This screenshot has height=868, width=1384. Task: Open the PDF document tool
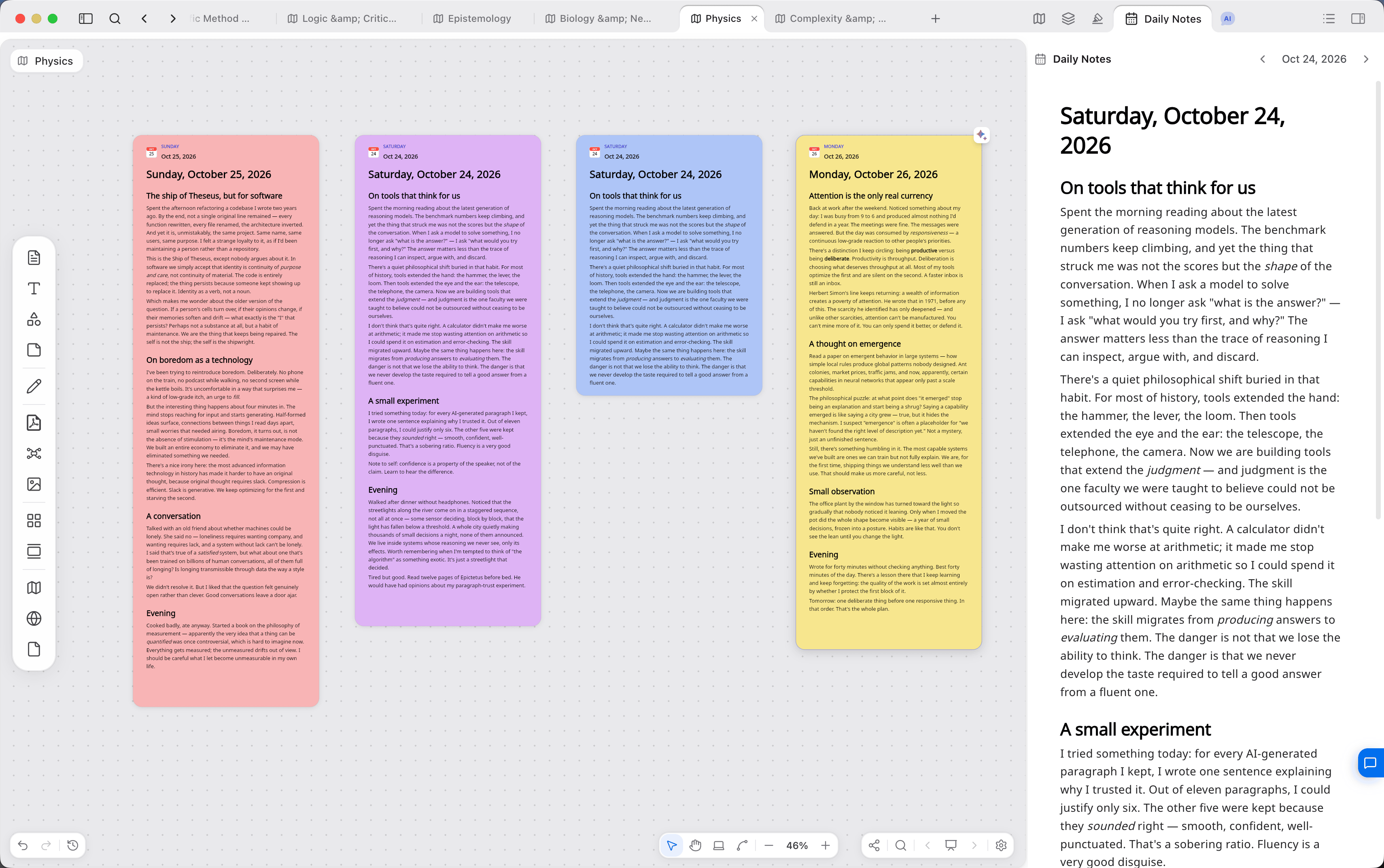click(x=34, y=423)
